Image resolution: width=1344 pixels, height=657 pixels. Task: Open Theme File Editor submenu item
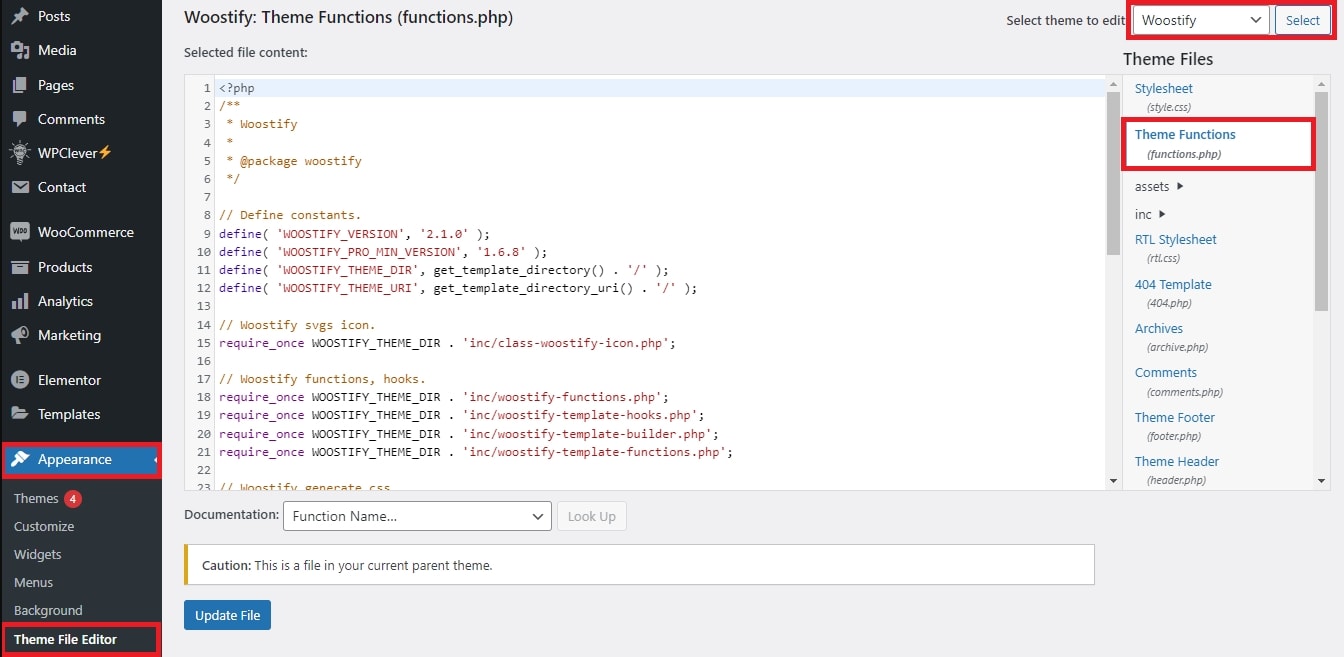(65, 639)
